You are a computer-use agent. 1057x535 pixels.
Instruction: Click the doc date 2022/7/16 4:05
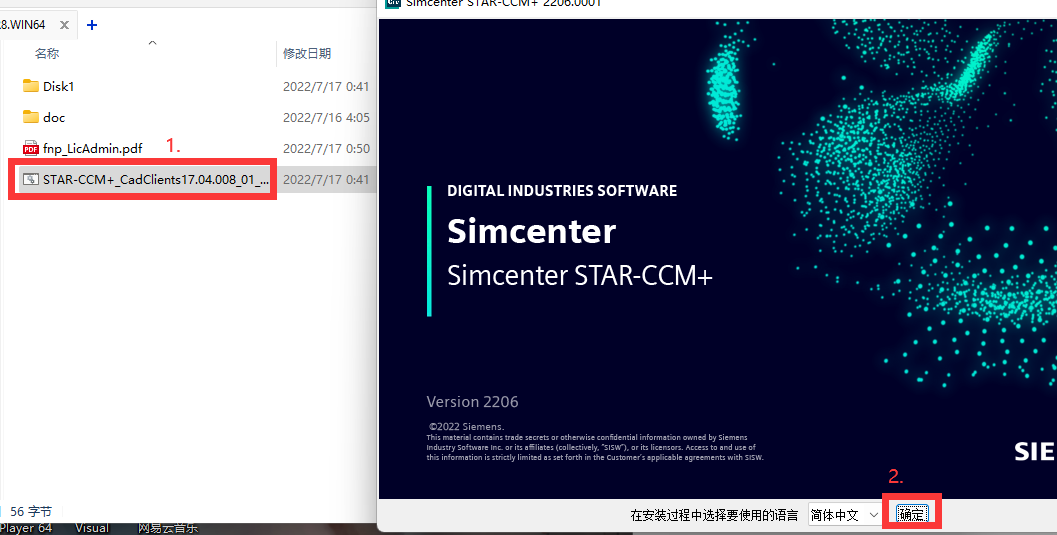click(x=326, y=117)
